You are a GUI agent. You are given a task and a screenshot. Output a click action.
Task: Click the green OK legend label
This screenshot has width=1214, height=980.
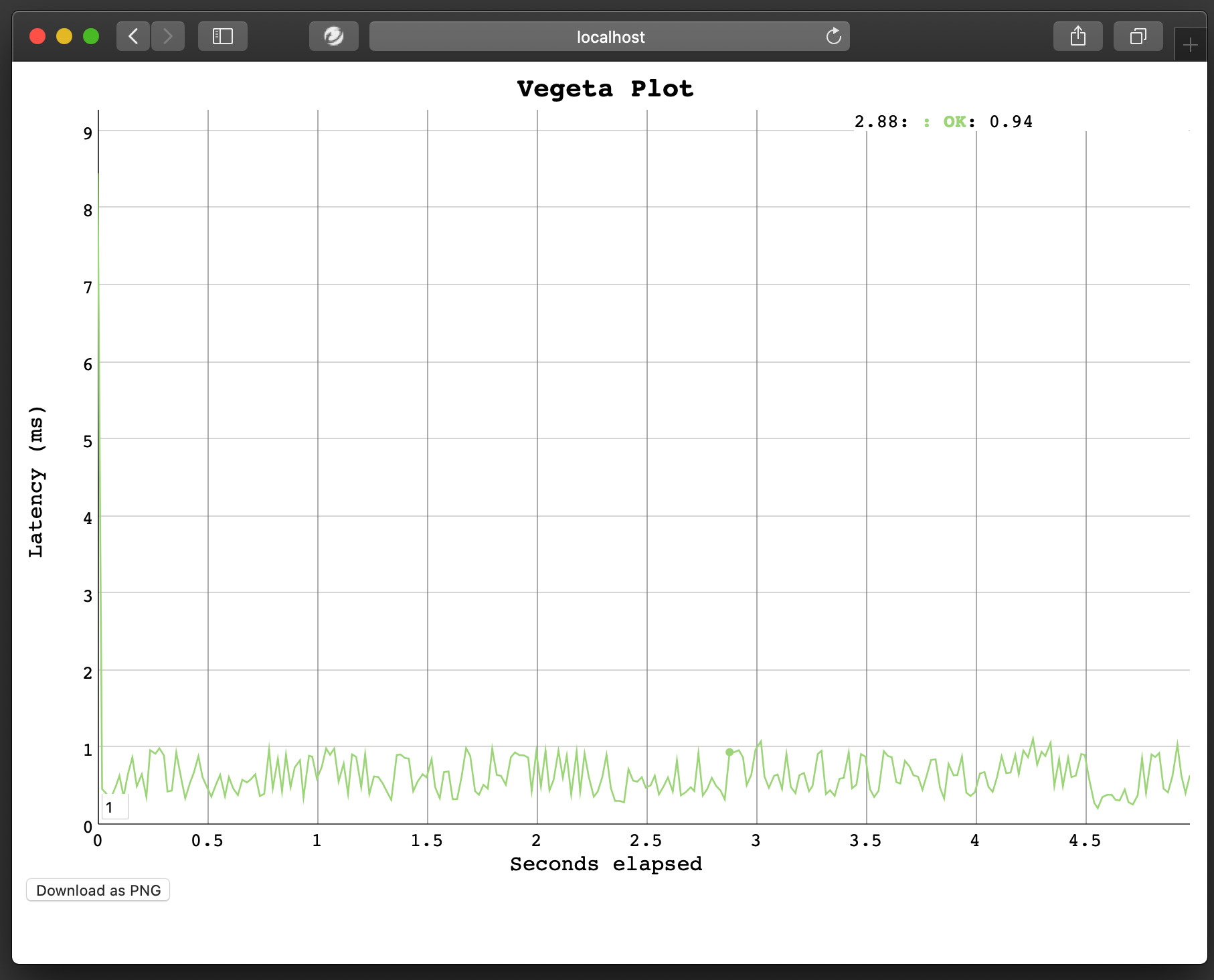tap(954, 122)
